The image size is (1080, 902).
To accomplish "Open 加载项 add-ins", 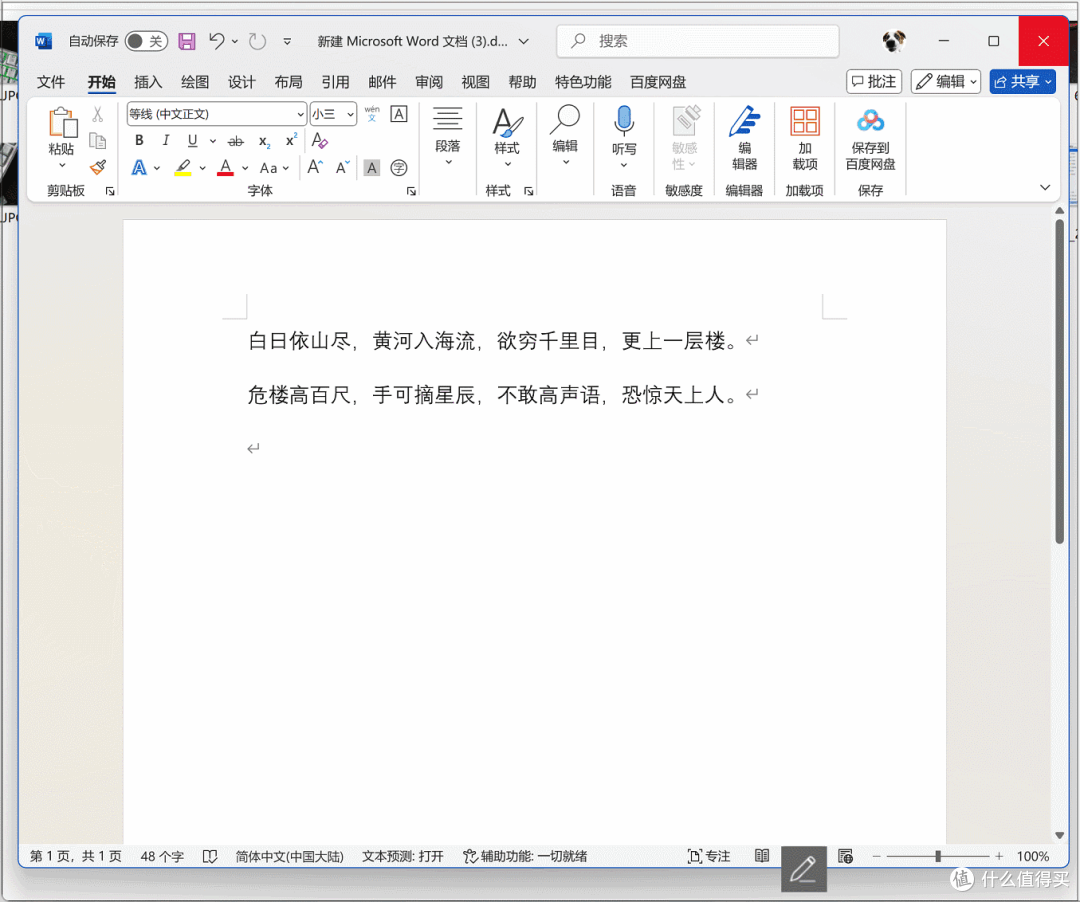I will pos(804,138).
